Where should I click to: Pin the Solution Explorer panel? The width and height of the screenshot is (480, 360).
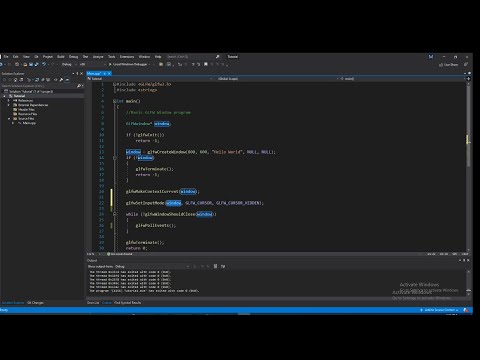coord(77,74)
